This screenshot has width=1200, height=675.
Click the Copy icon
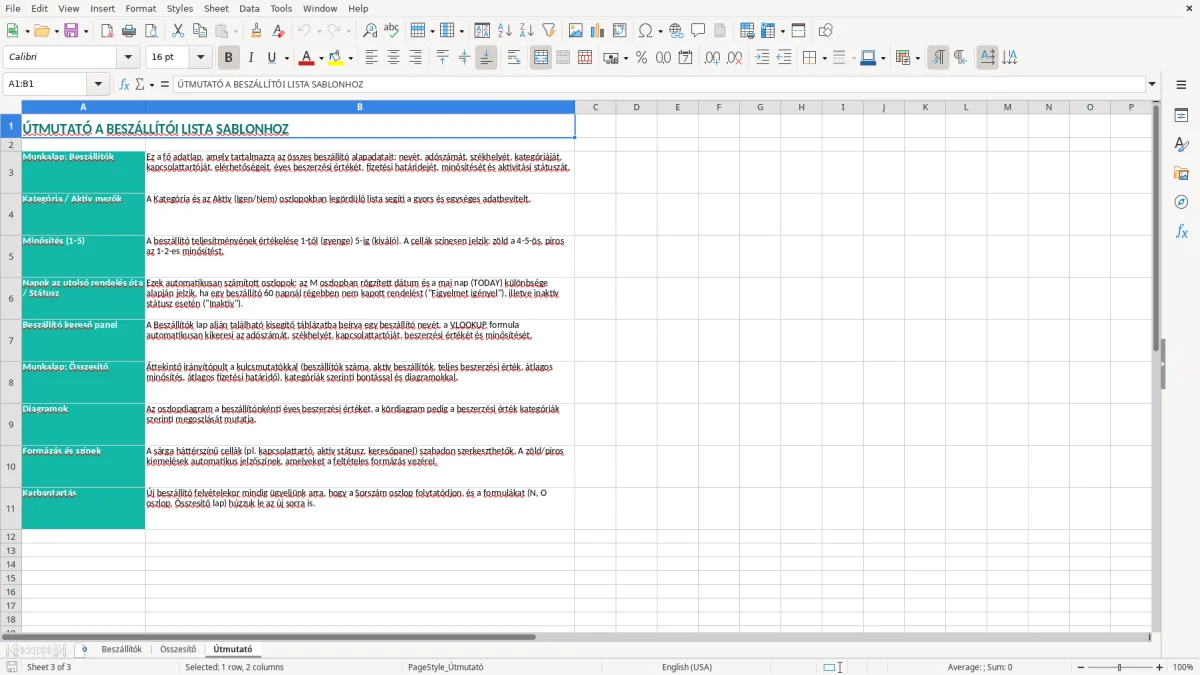point(199,31)
